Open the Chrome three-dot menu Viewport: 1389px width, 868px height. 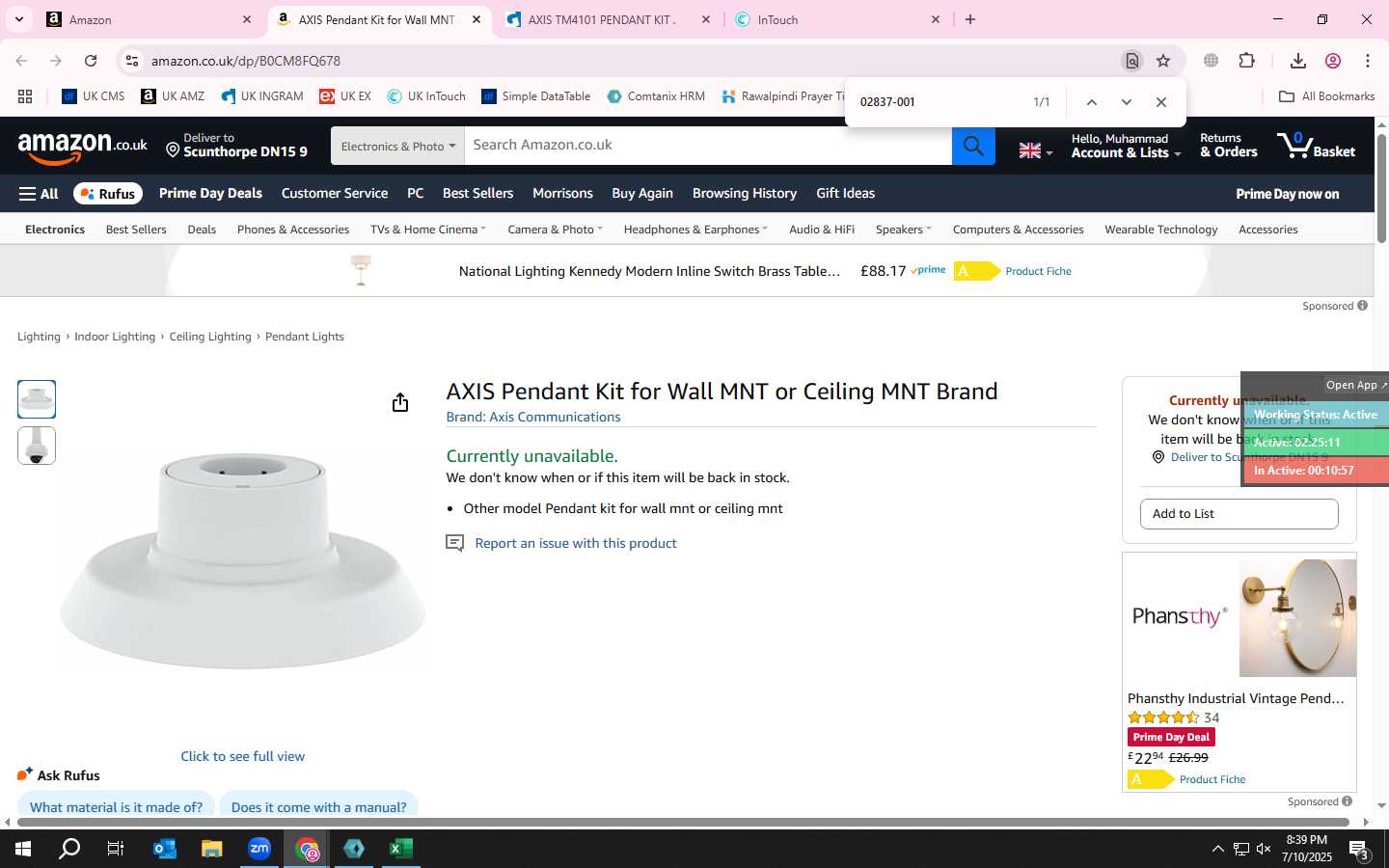(1368, 61)
